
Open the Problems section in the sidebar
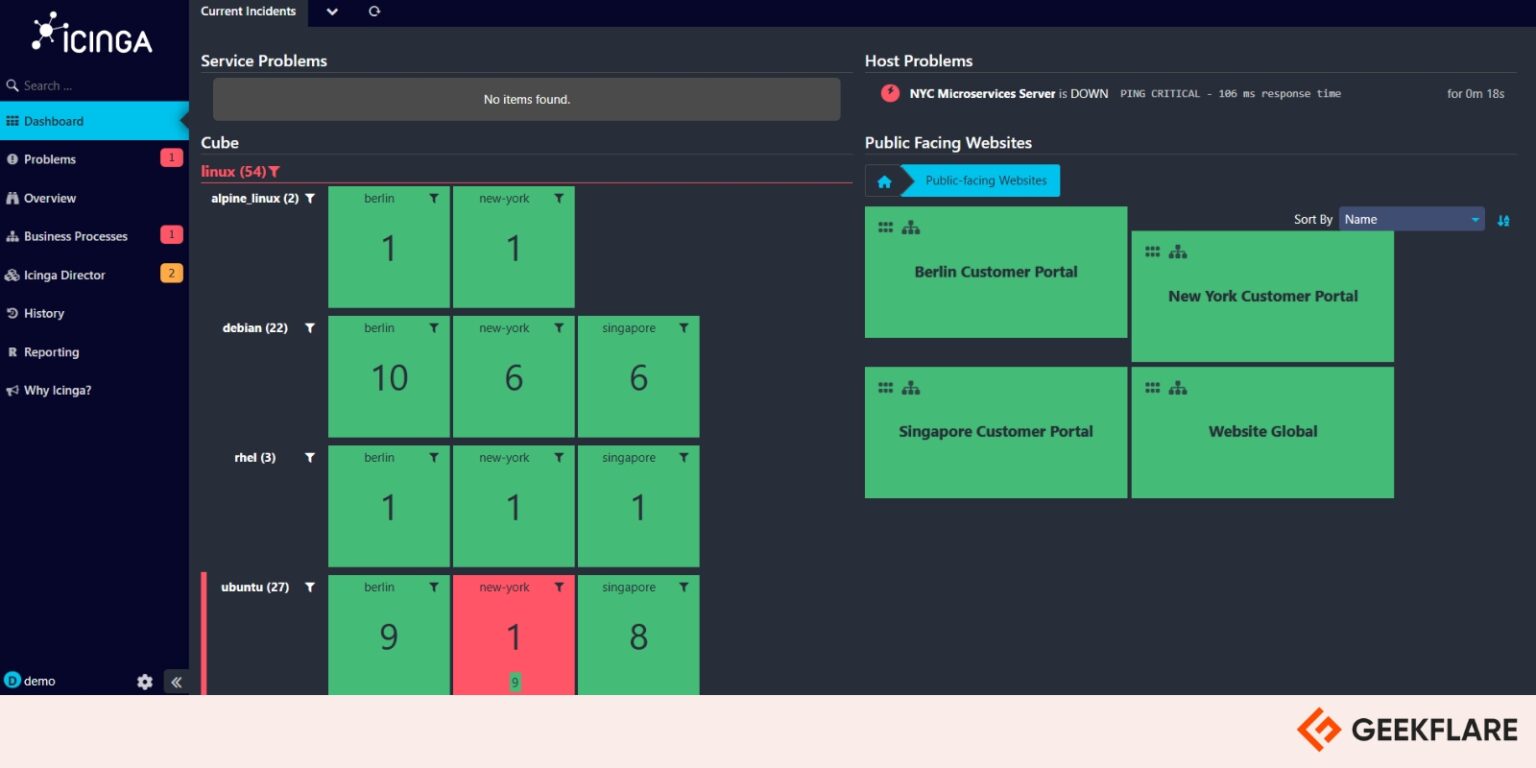point(48,159)
